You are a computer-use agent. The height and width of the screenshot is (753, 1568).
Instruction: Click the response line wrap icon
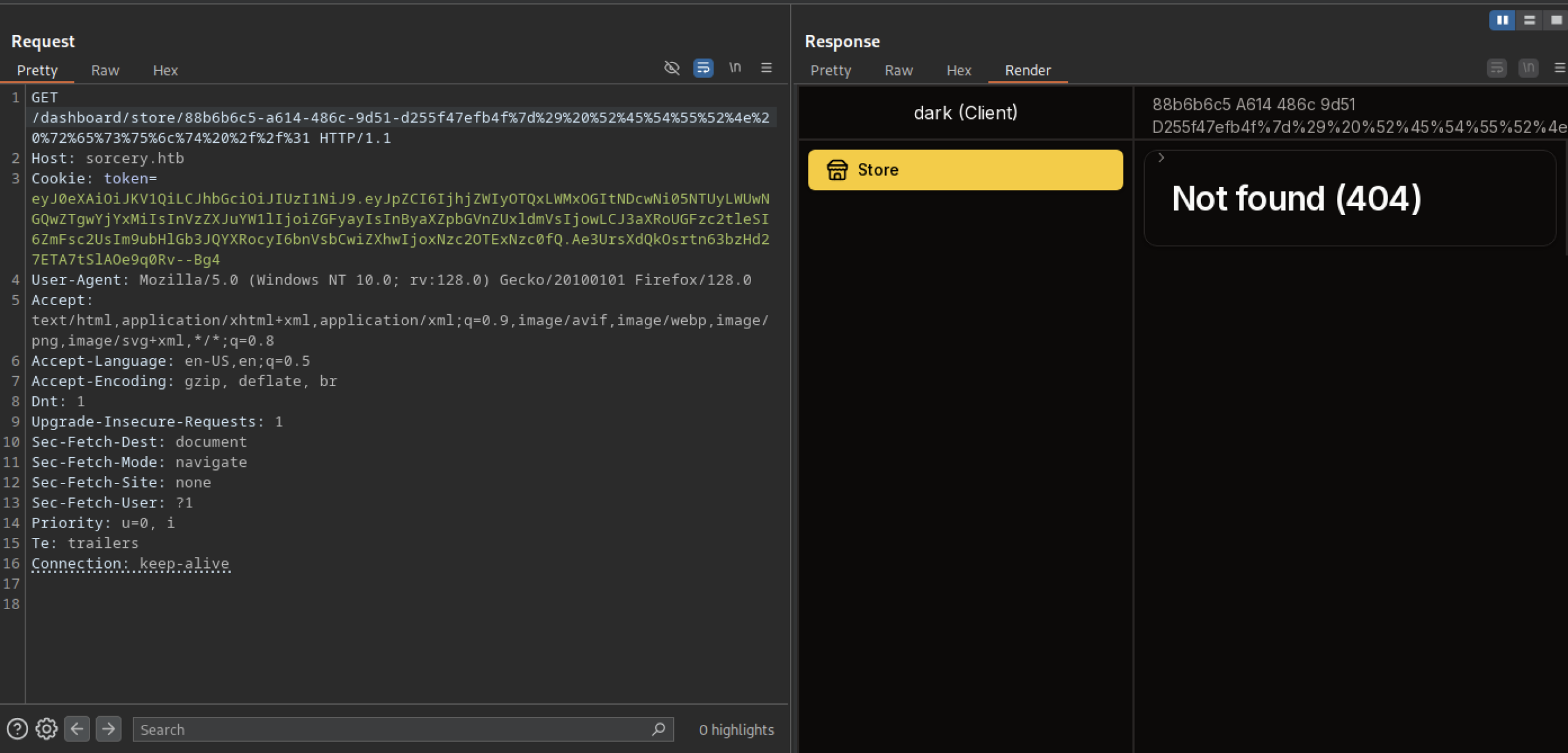click(x=1497, y=68)
